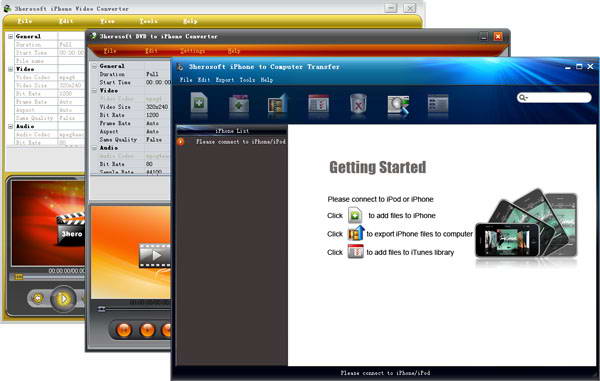The image size is (600, 381).
Task: Click the add files to iPhone toolbar icon
Action: pos(199,103)
